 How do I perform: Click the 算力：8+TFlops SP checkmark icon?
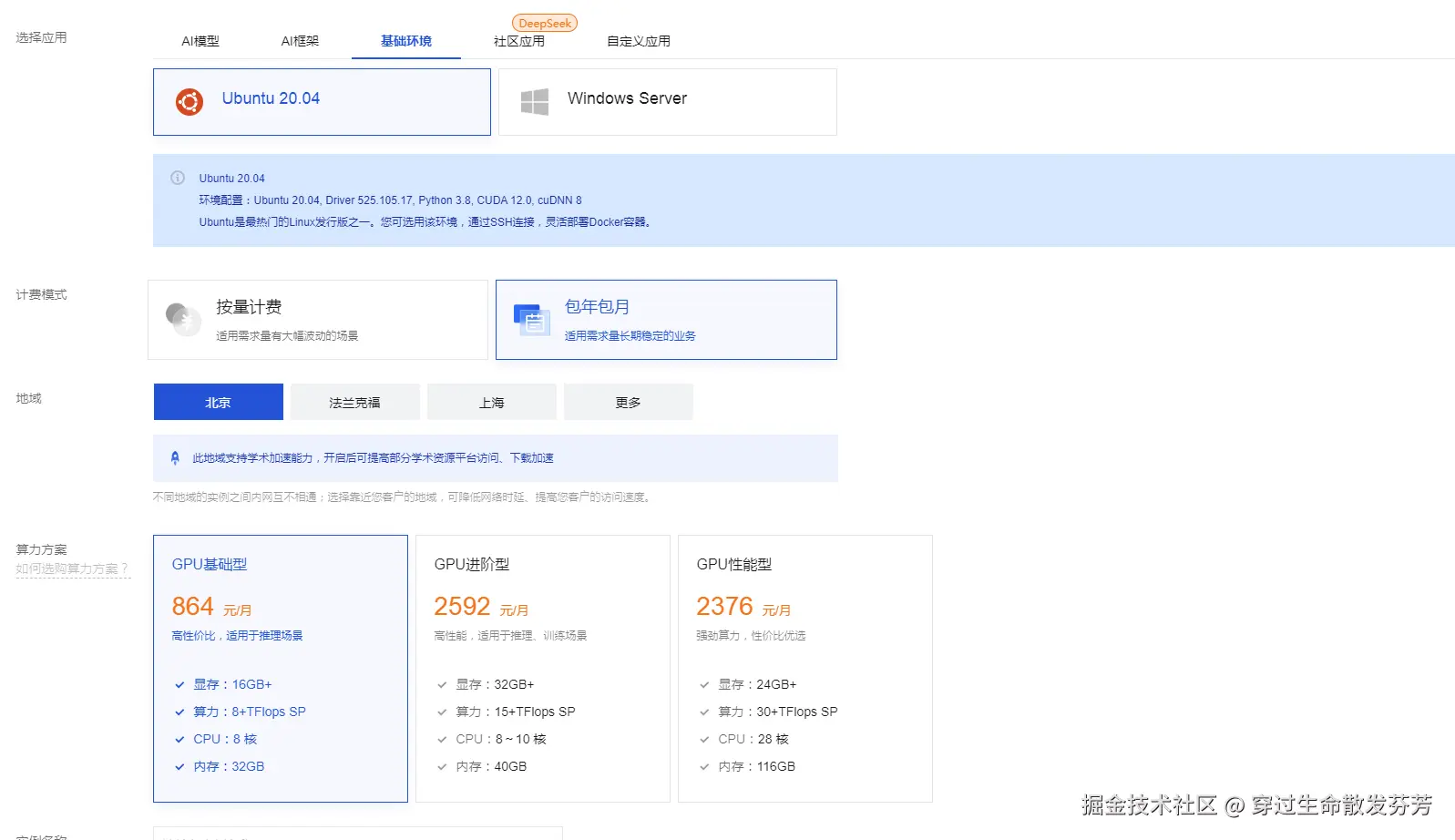pyautogui.click(x=179, y=712)
